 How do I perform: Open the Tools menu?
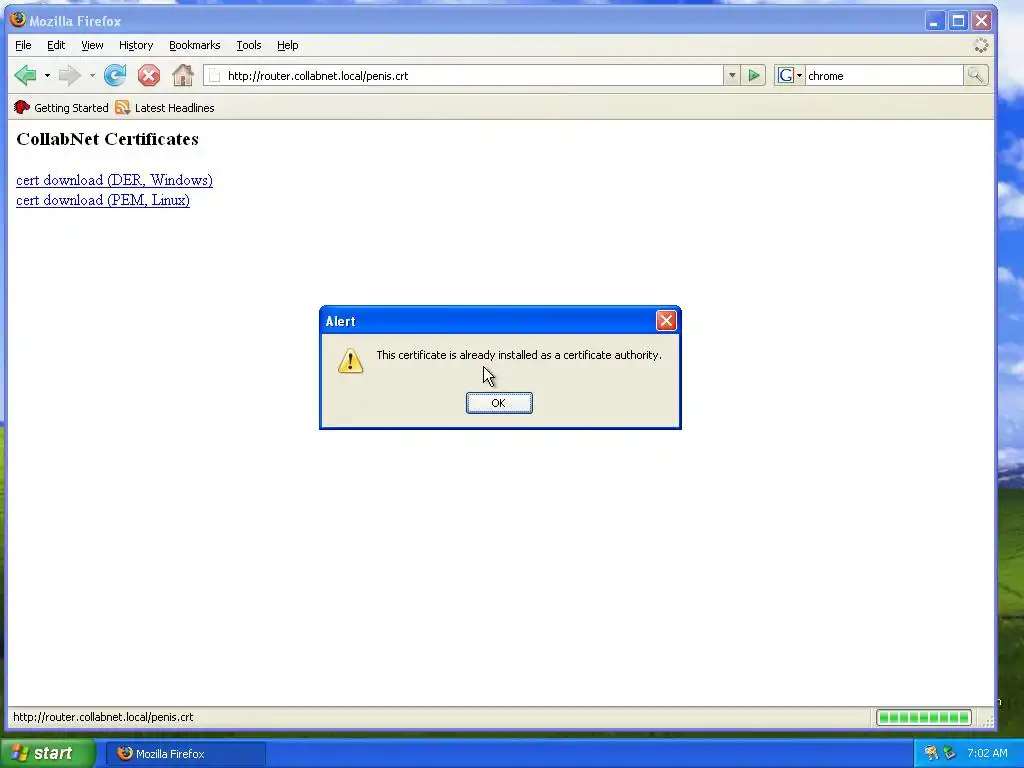249,45
